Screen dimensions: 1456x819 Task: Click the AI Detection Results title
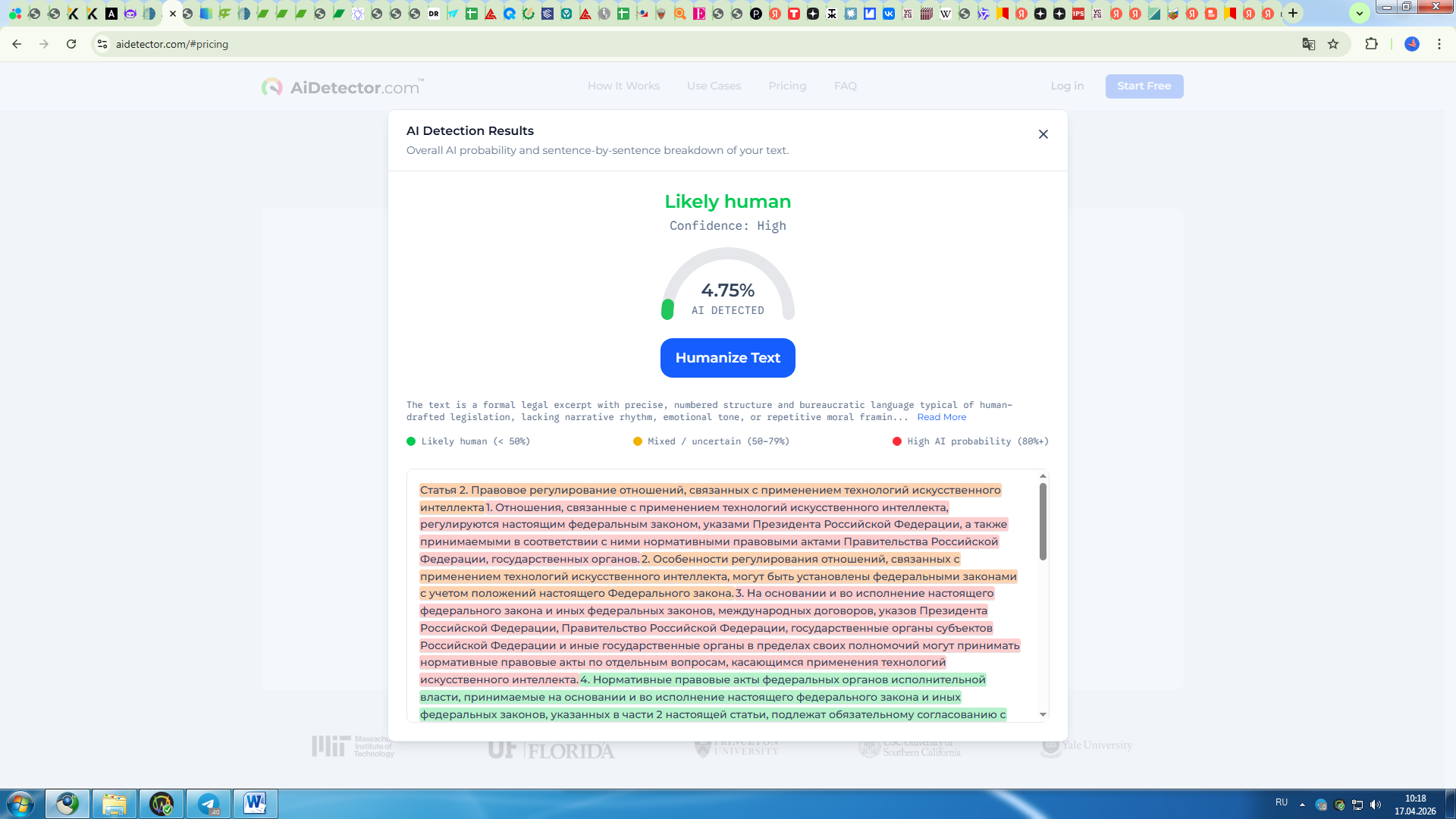(x=470, y=131)
